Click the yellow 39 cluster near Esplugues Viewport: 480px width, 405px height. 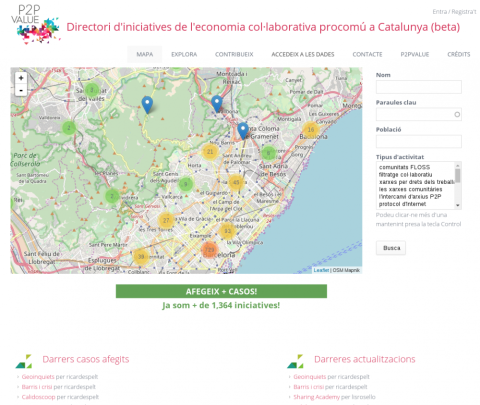click(x=141, y=257)
